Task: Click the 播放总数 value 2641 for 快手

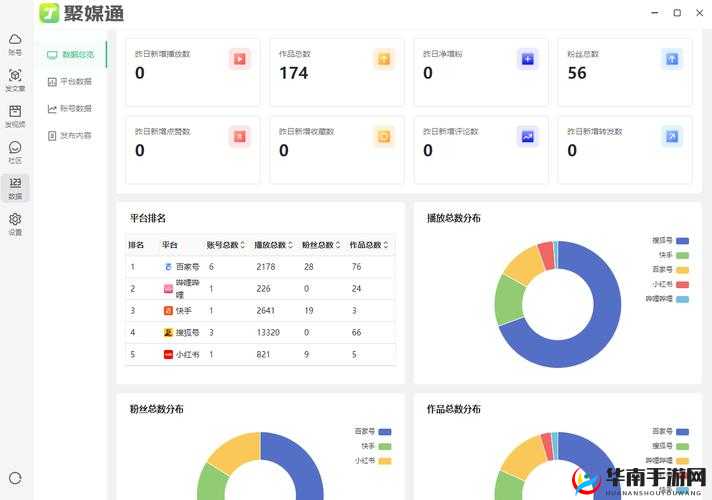Action: (x=266, y=311)
